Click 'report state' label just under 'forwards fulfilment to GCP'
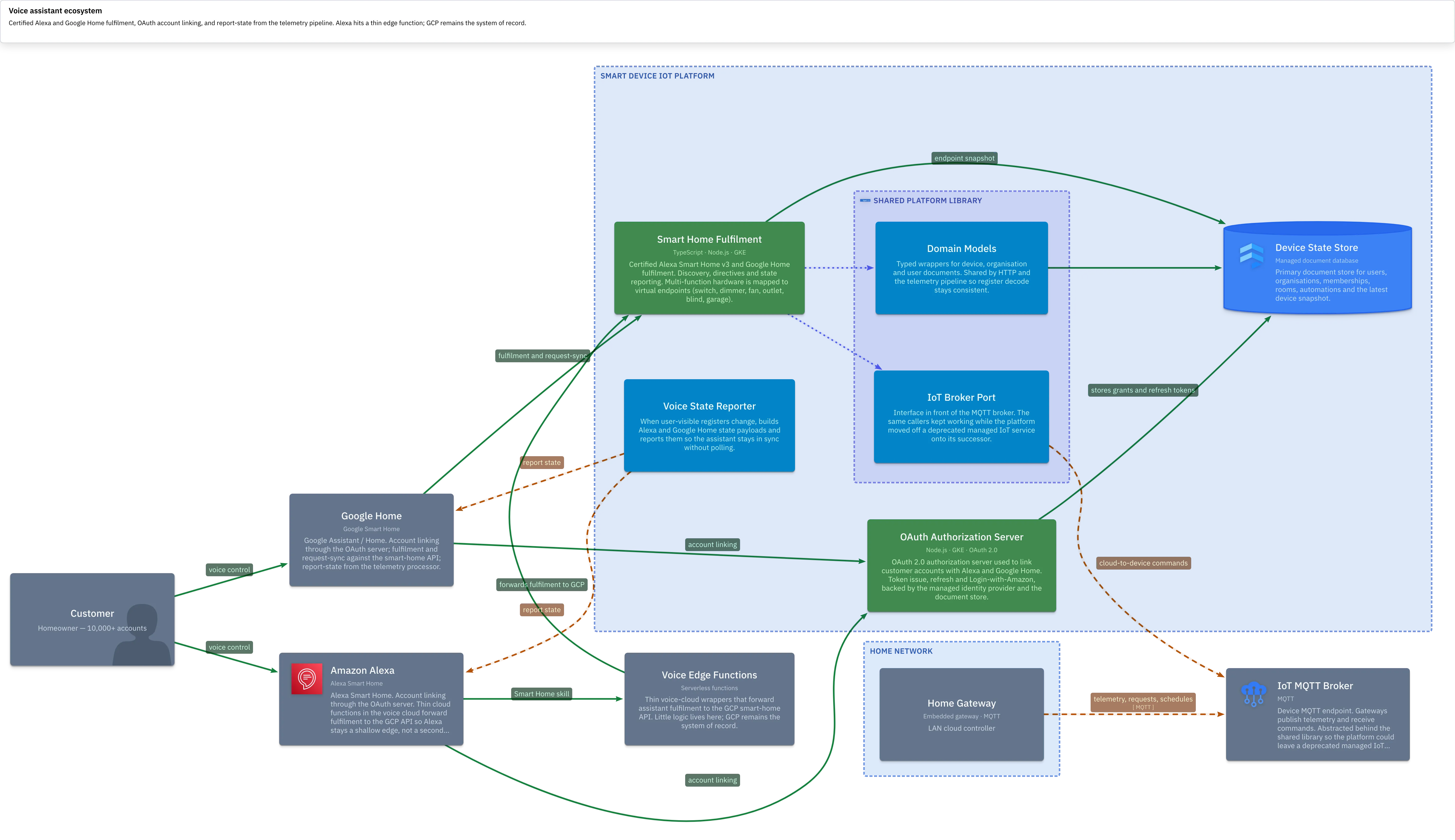Image resolution: width=1455 pixels, height=840 pixels. tap(541, 610)
